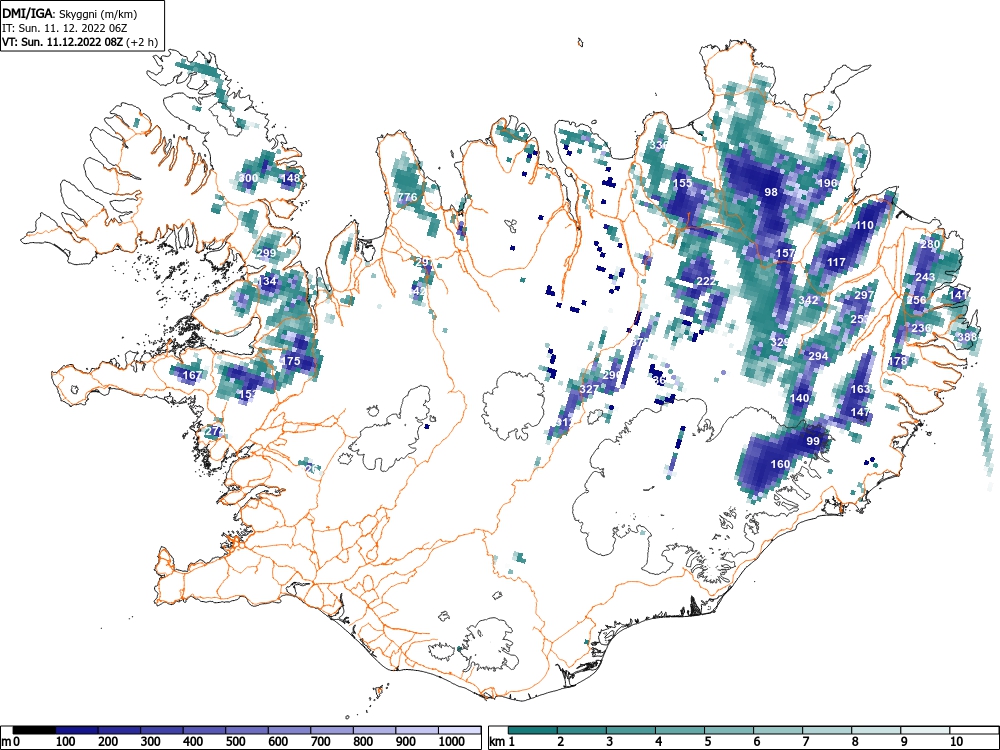Click the map value '342'
Viewport: 1000px width, 750px height.
(808, 300)
